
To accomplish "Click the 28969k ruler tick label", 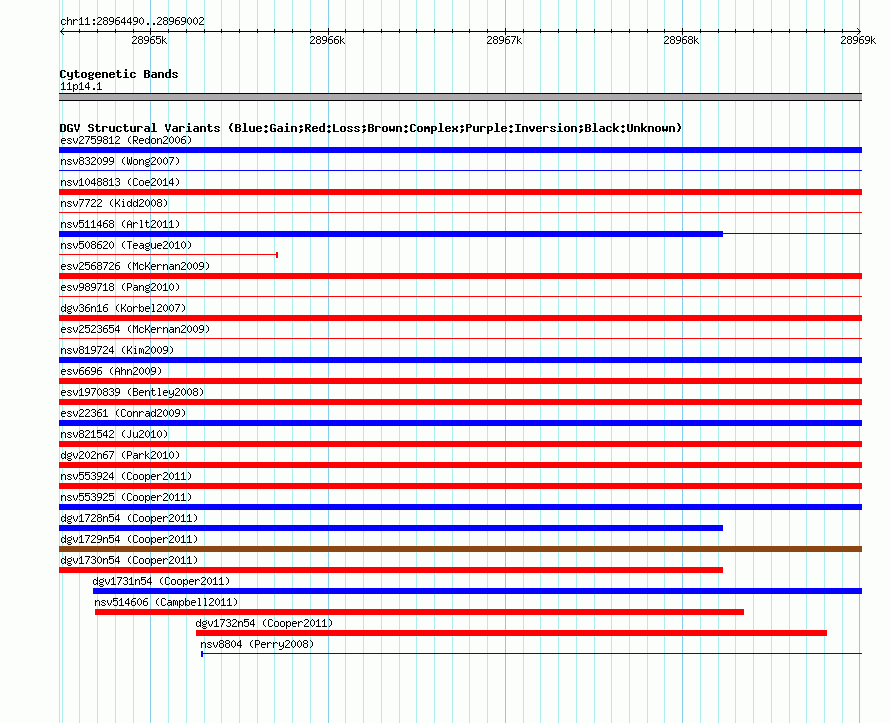I will click(858, 40).
